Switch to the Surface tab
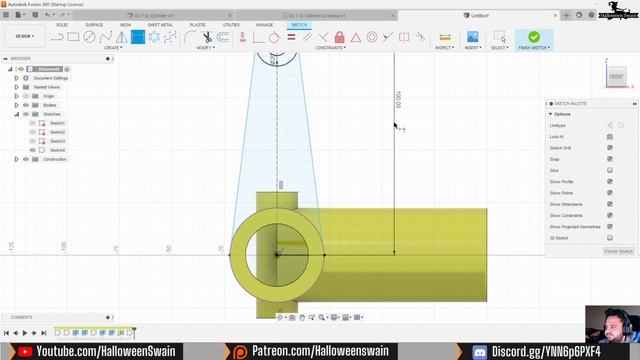This screenshot has height=360, width=640. coord(94,25)
